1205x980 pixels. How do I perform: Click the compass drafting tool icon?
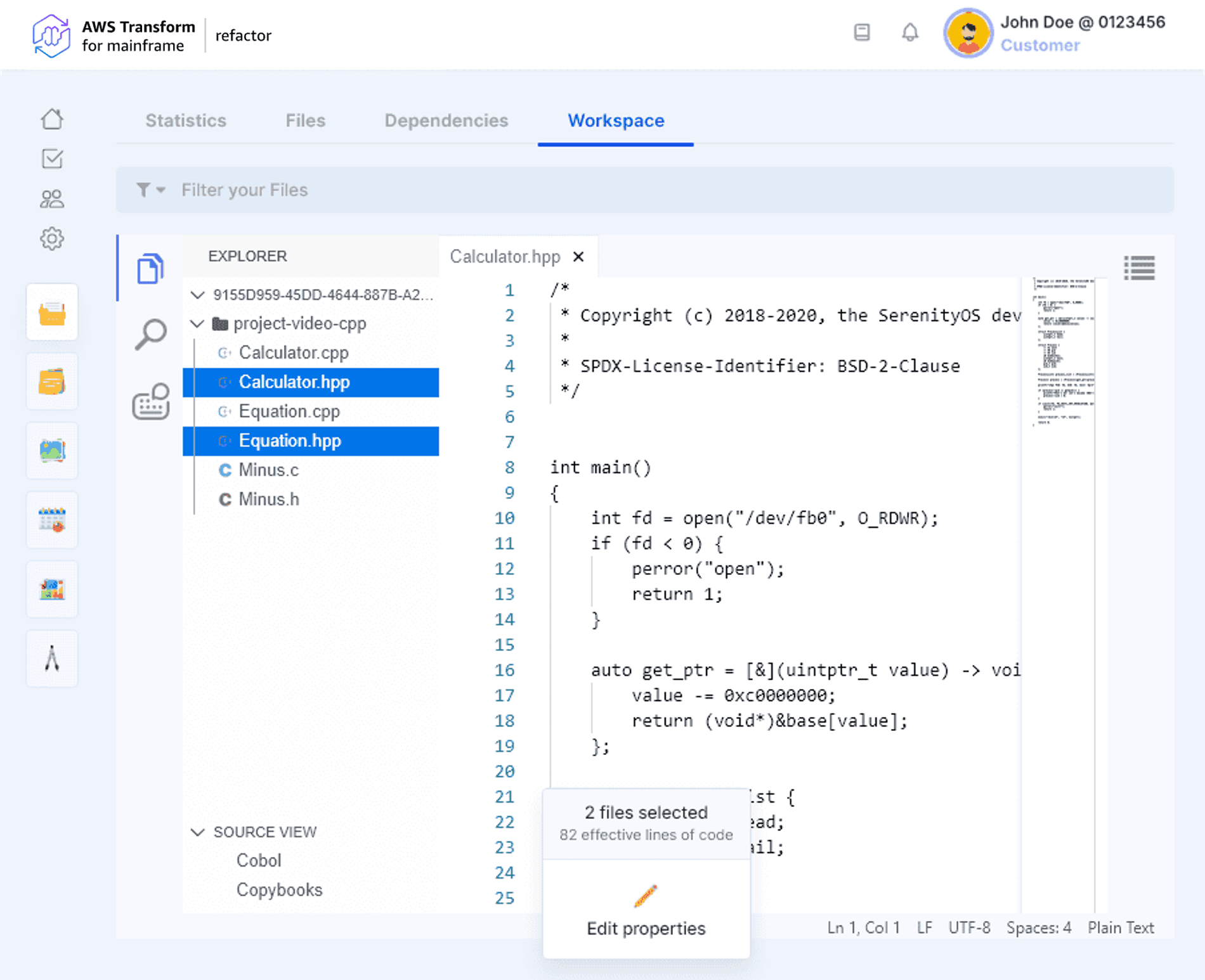click(x=51, y=658)
